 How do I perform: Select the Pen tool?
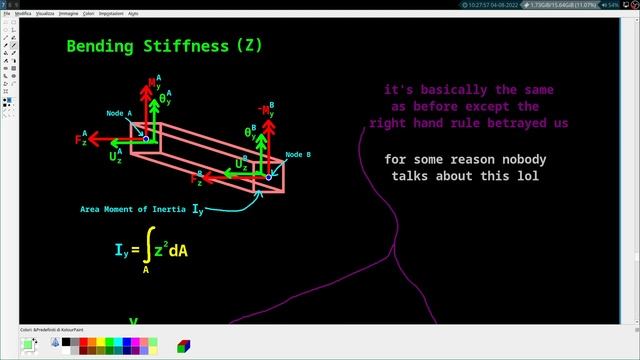[x=13, y=38]
